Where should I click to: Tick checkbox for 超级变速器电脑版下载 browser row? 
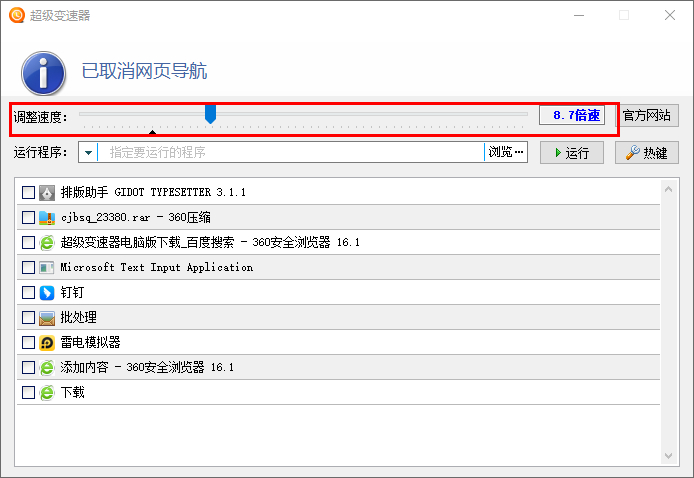pos(28,243)
